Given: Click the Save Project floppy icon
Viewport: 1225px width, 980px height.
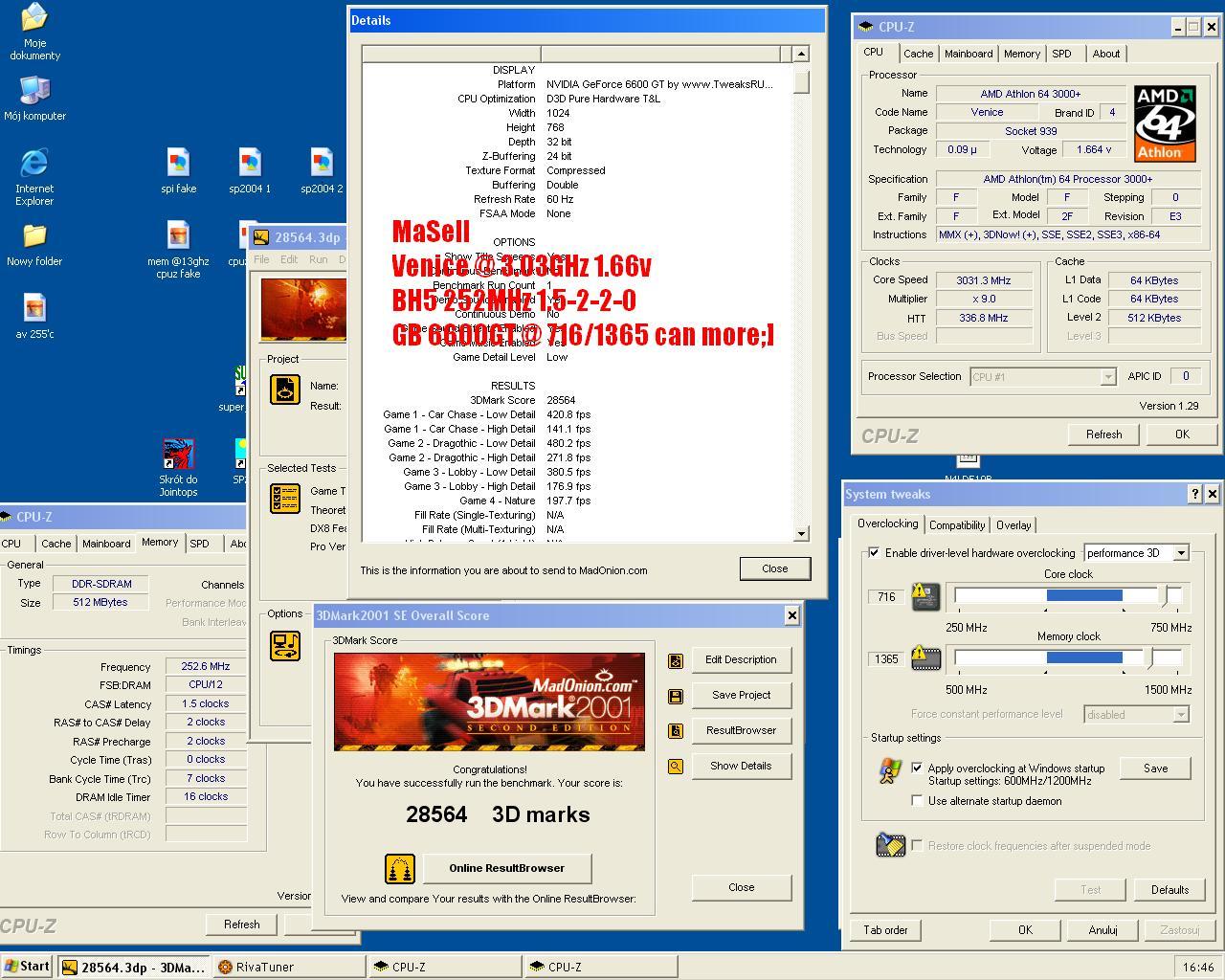Looking at the screenshot, I should (676, 696).
